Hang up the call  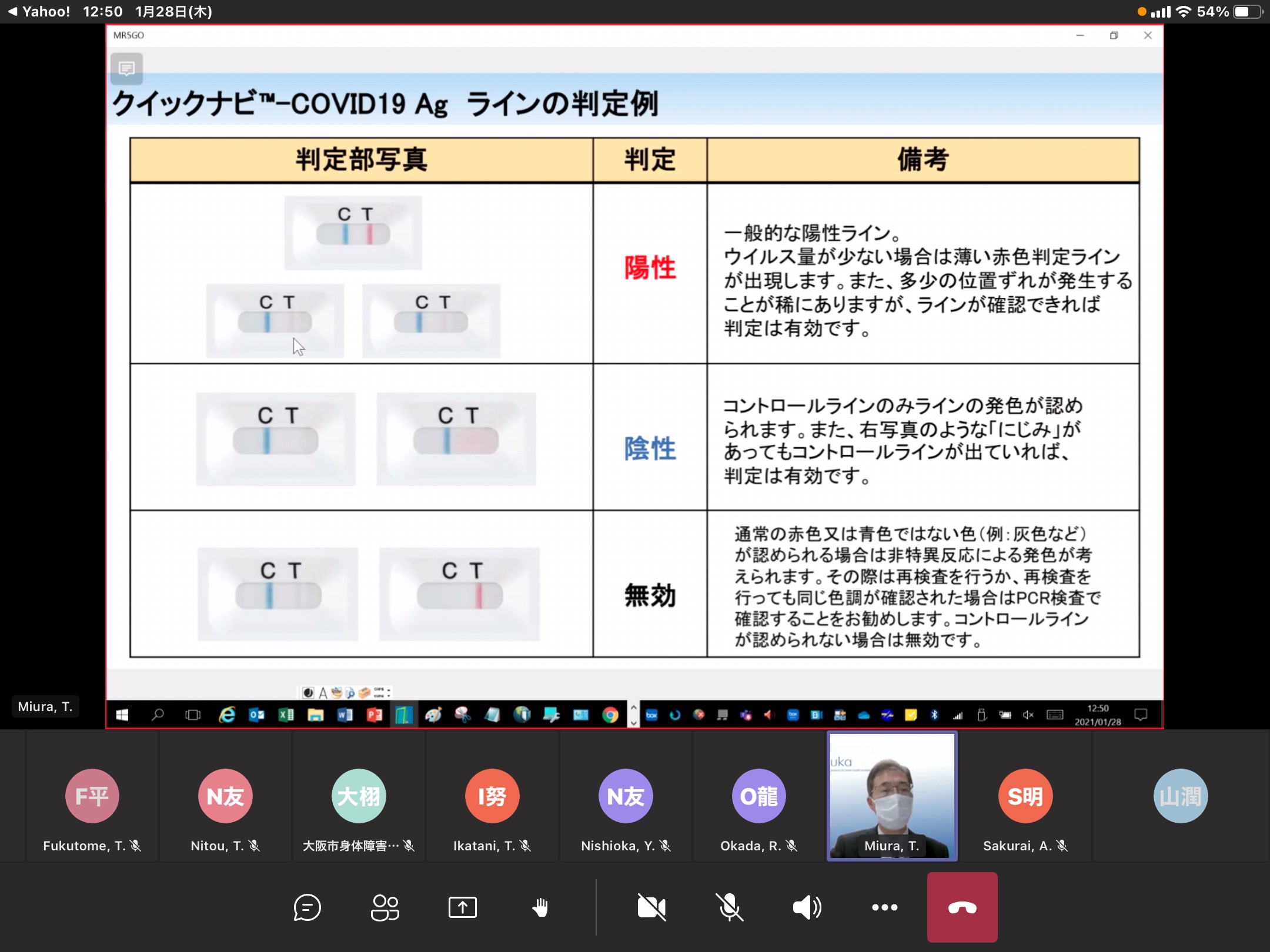[962, 907]
